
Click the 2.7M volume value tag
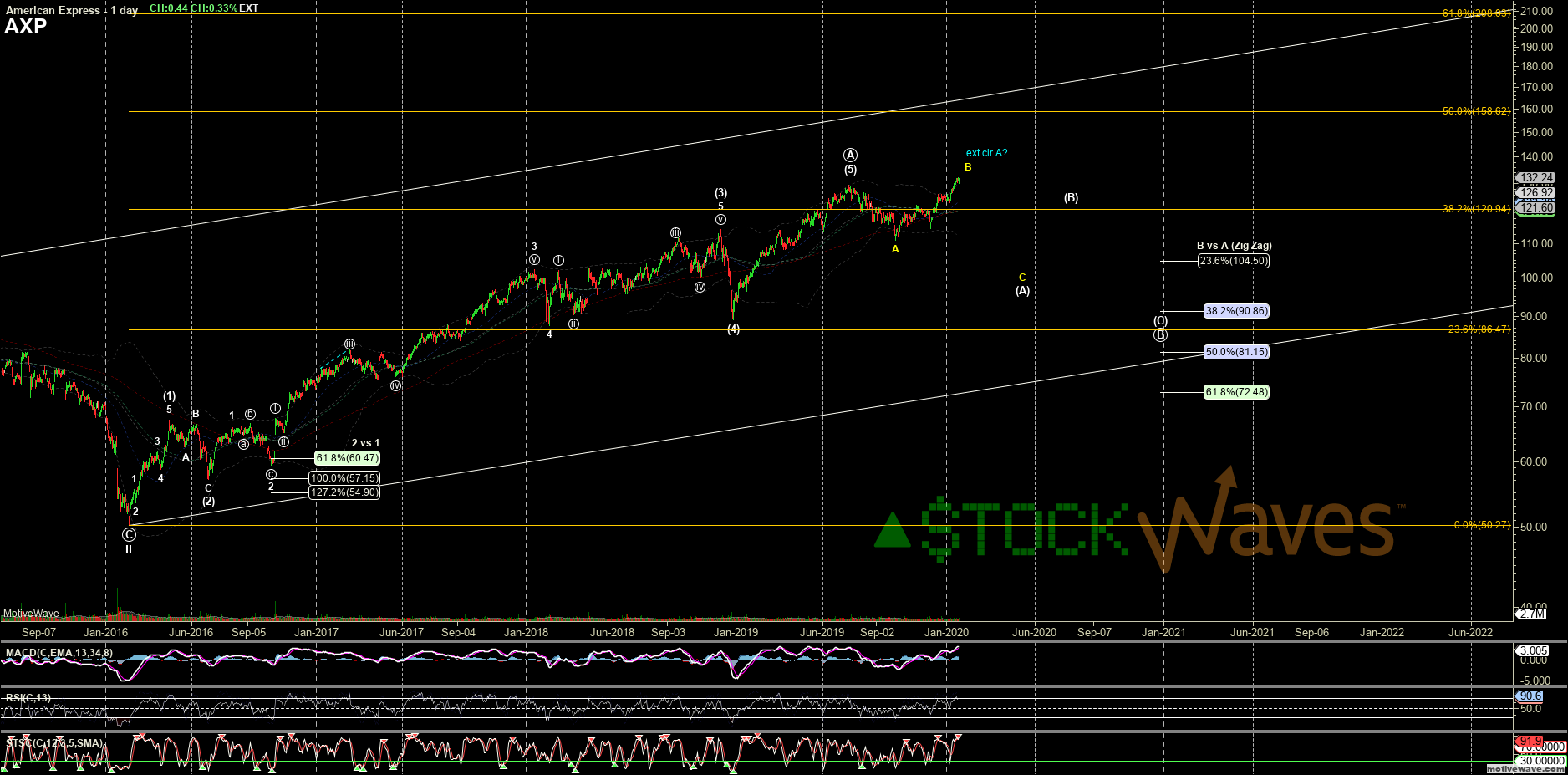1532,614
